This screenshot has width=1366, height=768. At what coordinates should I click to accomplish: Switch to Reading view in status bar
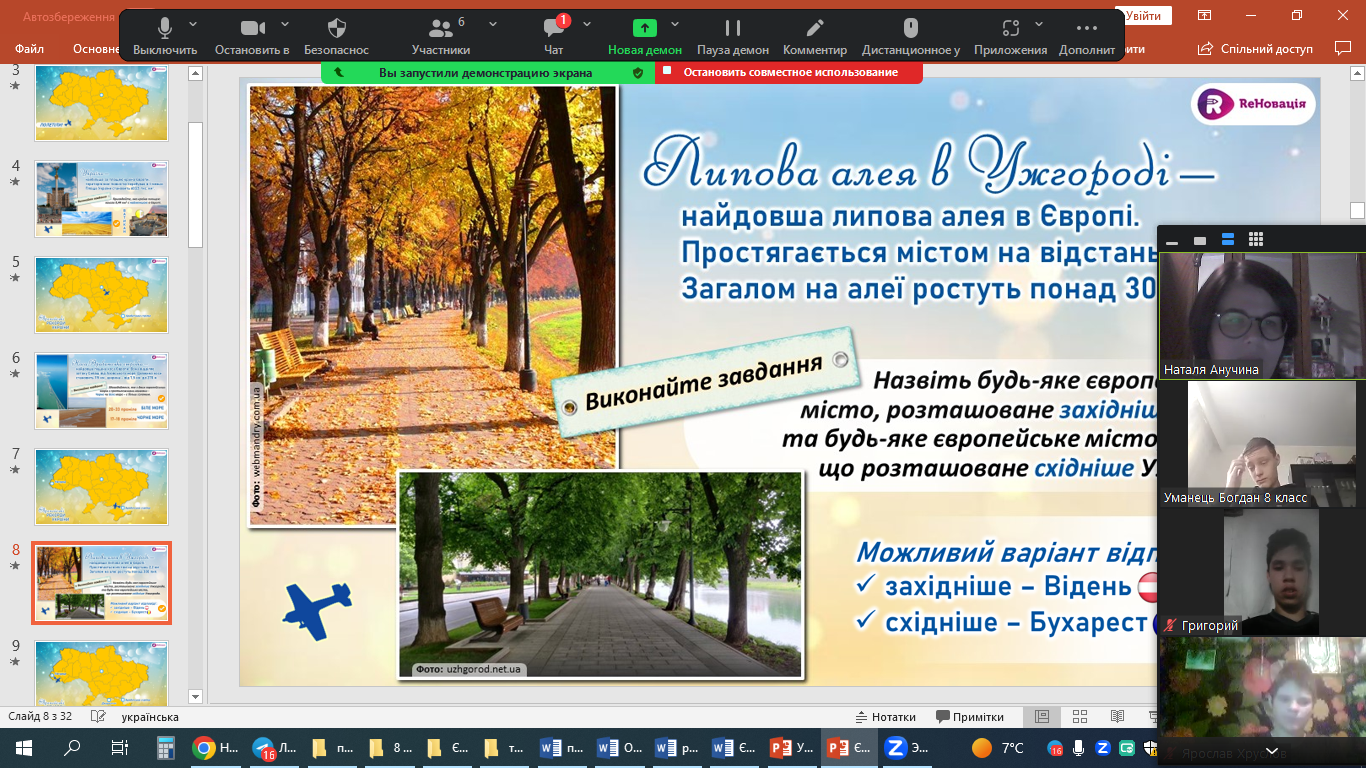coord(1118,716)
